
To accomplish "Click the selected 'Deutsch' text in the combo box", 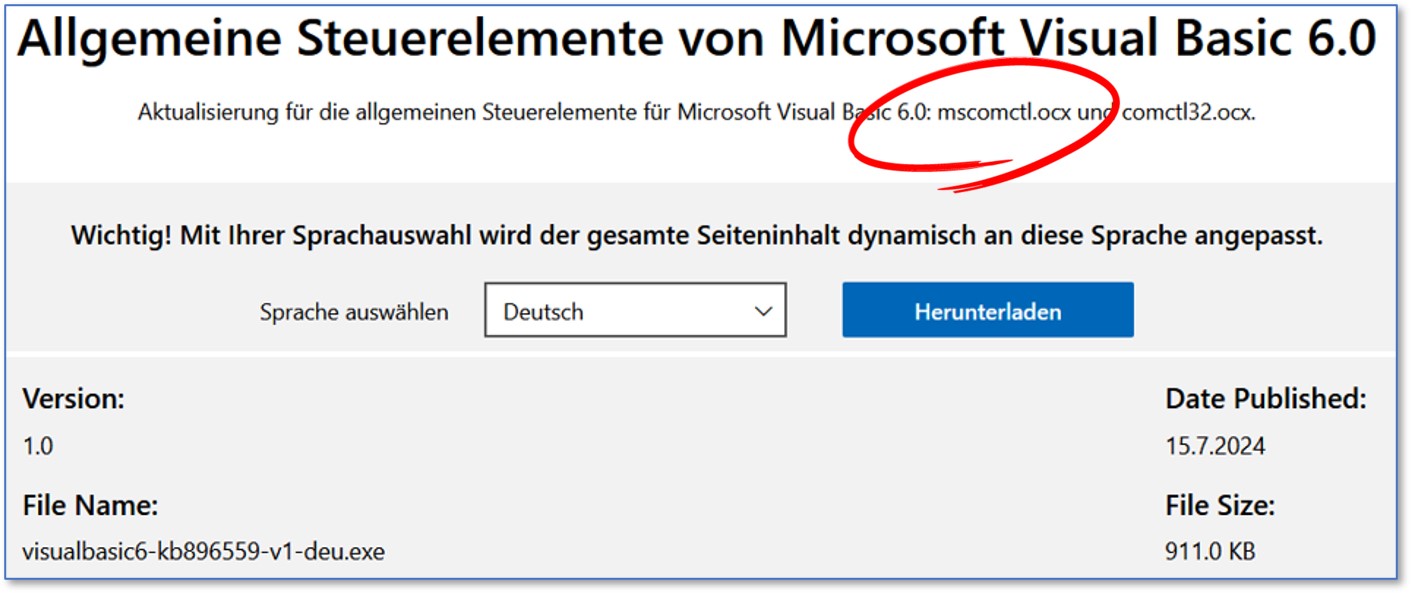I will tap(543, 312).
